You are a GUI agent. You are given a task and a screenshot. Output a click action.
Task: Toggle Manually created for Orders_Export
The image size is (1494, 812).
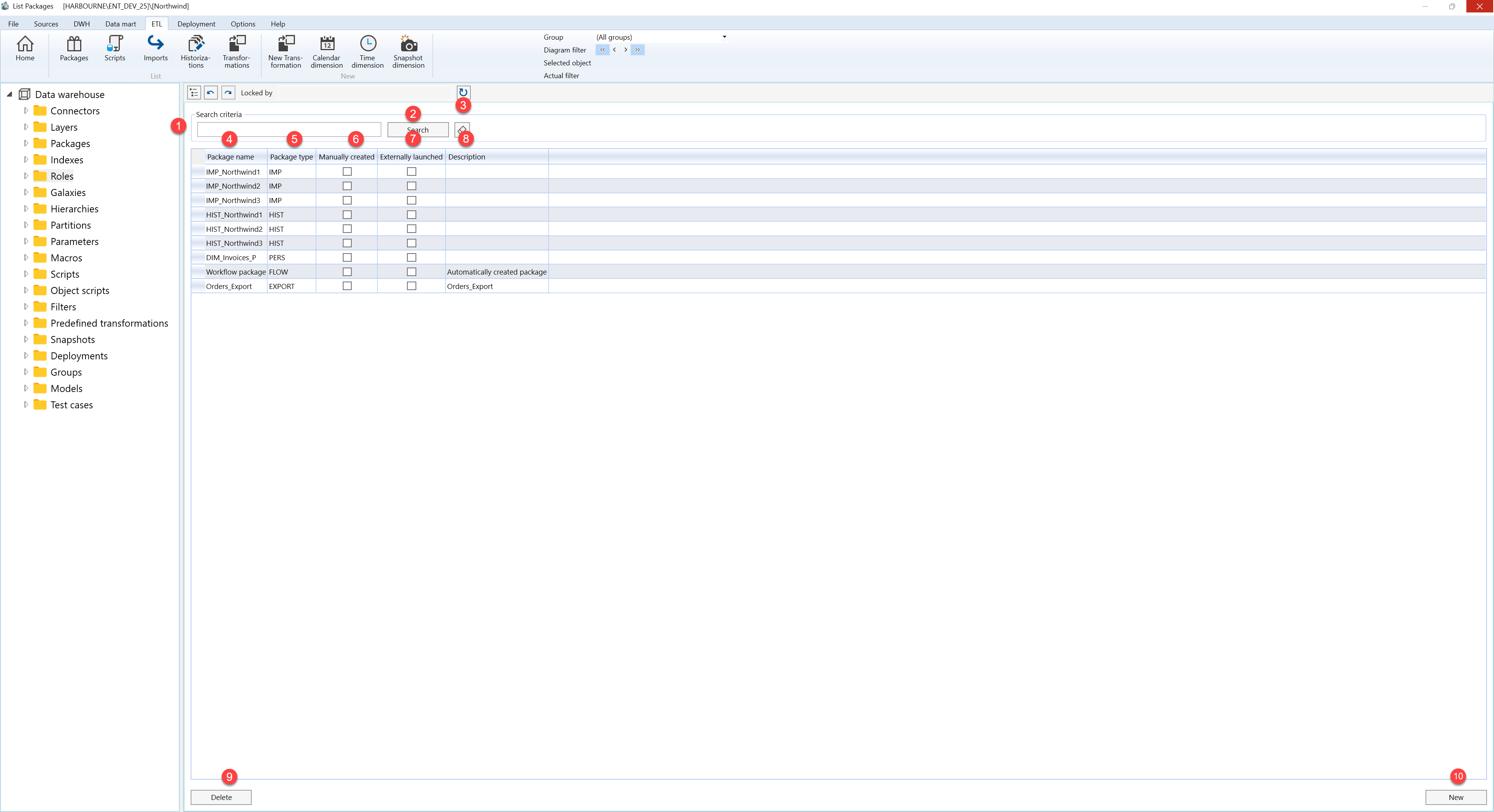click(347, 286)
